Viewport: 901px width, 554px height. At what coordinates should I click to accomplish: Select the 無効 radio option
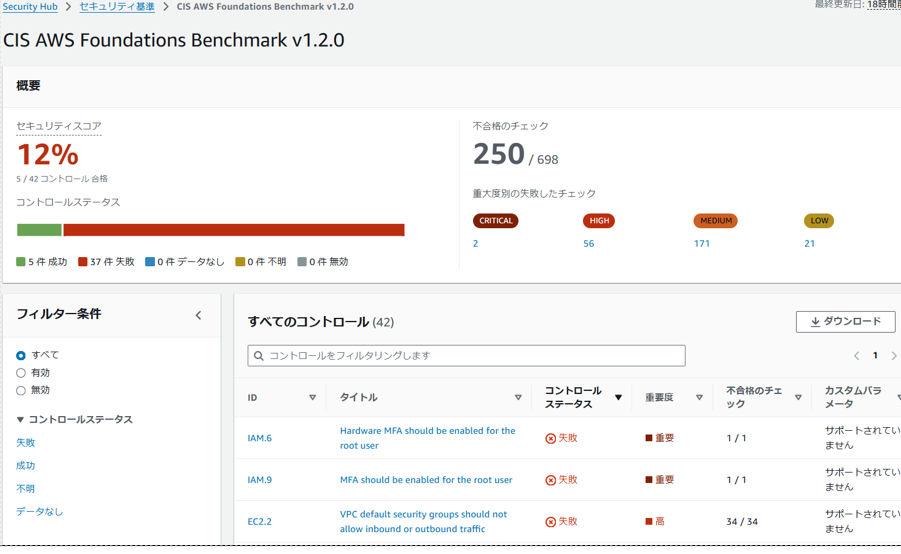[x=21, y=390]
